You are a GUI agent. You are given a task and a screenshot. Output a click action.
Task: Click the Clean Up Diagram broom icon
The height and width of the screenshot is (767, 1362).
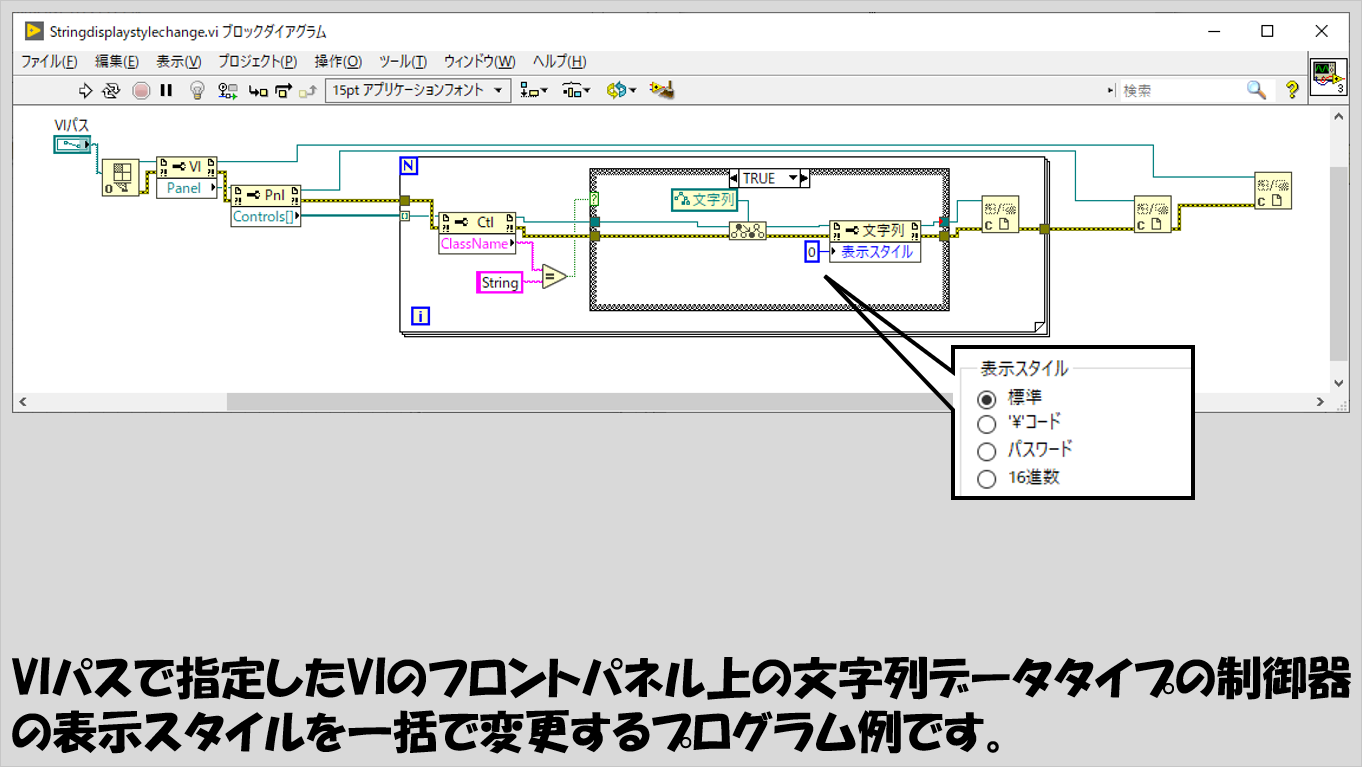tap(661, 90)
